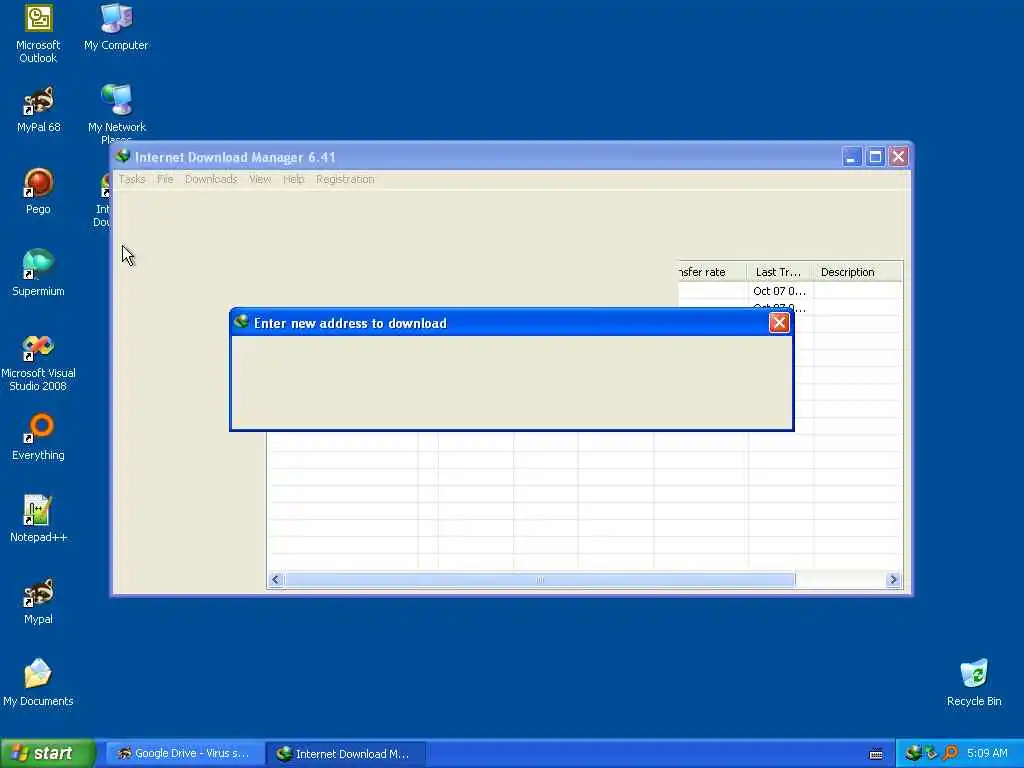1024x768 pixels.
Task: Click the network connection tray icon
Action: 931,753
